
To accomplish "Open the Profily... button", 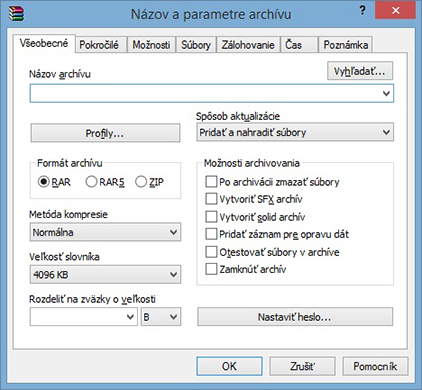I will (x=105, y=133).
